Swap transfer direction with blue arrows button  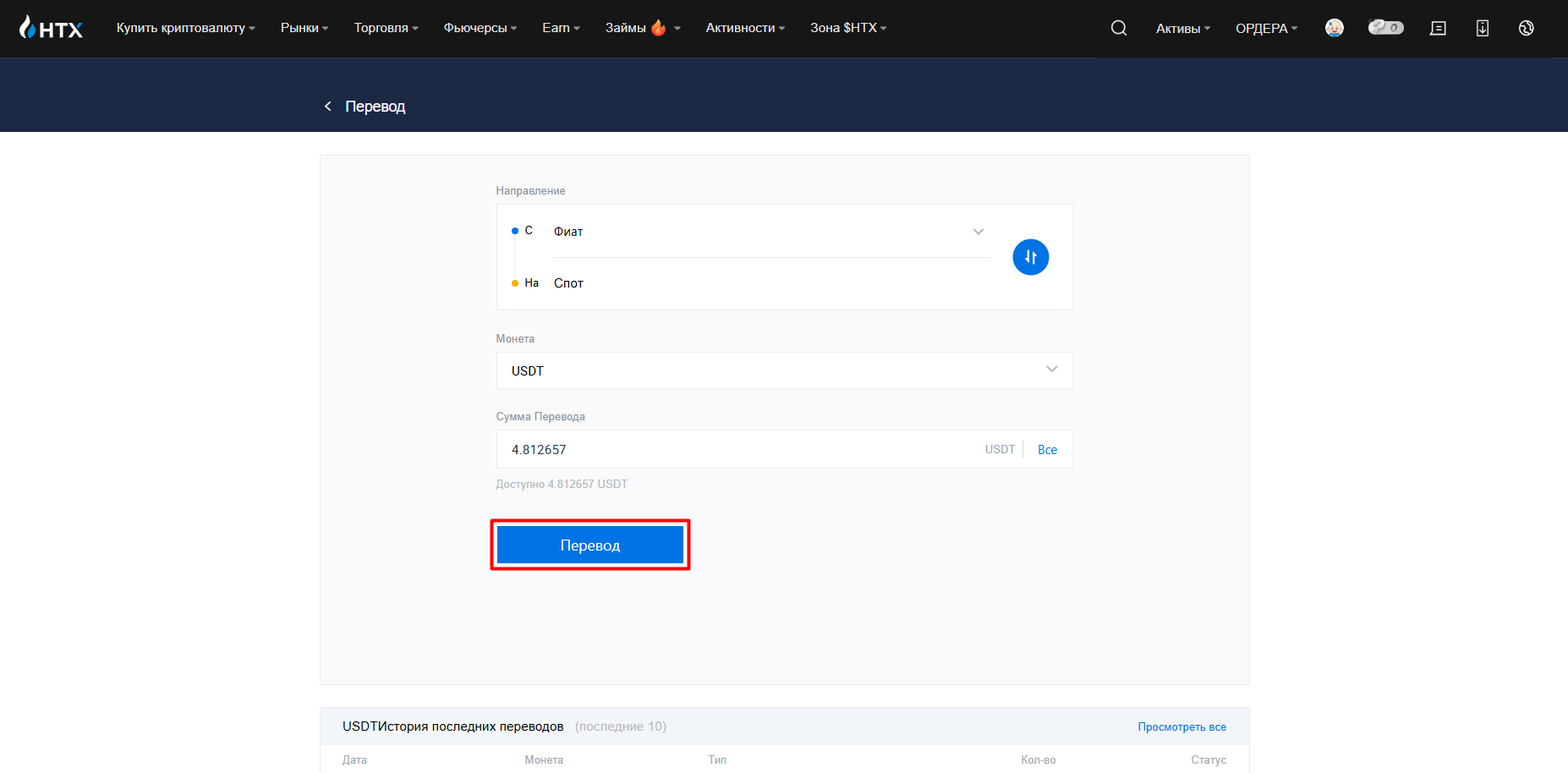(1031, 257)
